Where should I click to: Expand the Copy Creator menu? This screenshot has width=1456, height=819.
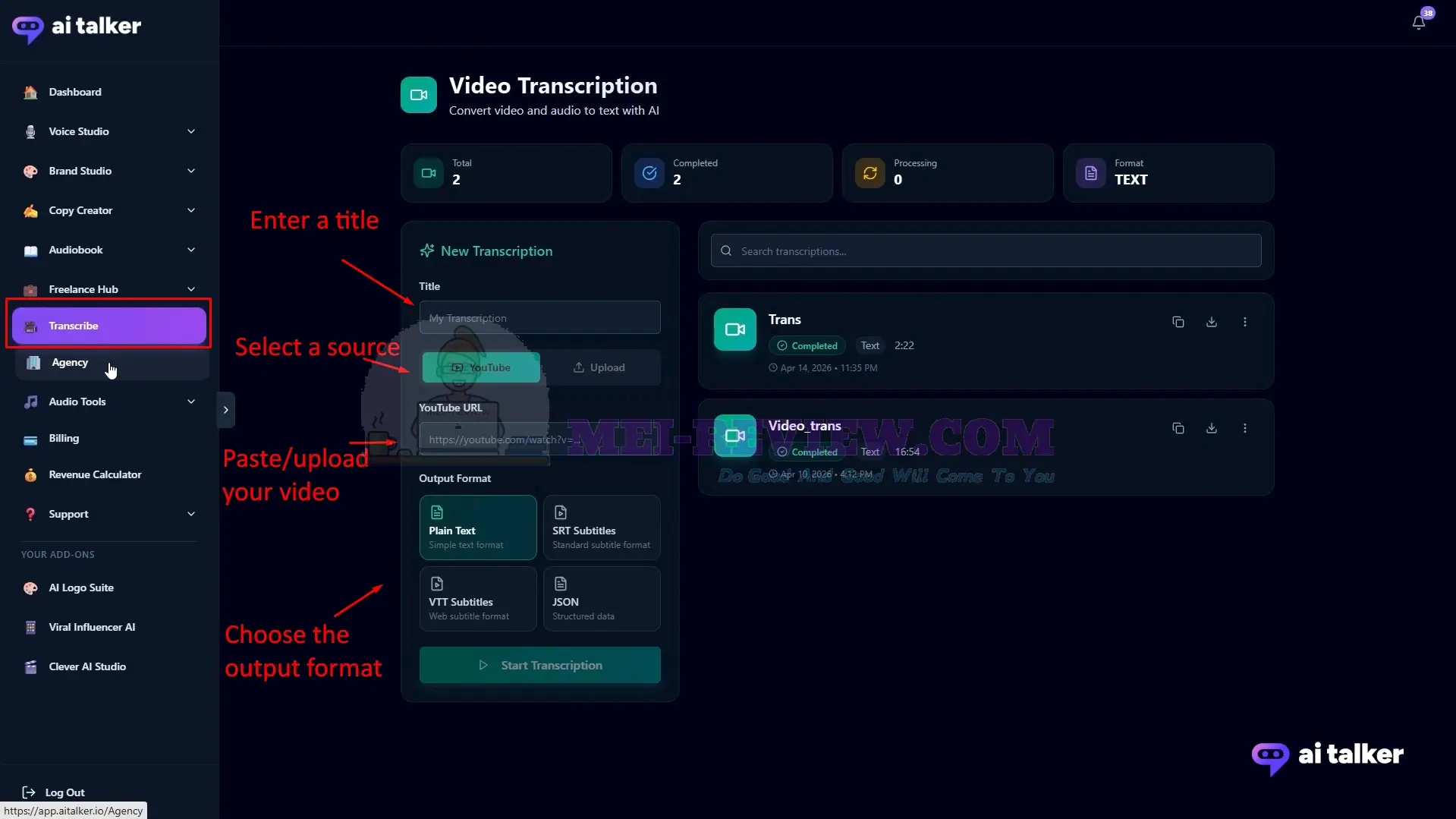click(109, 210)
